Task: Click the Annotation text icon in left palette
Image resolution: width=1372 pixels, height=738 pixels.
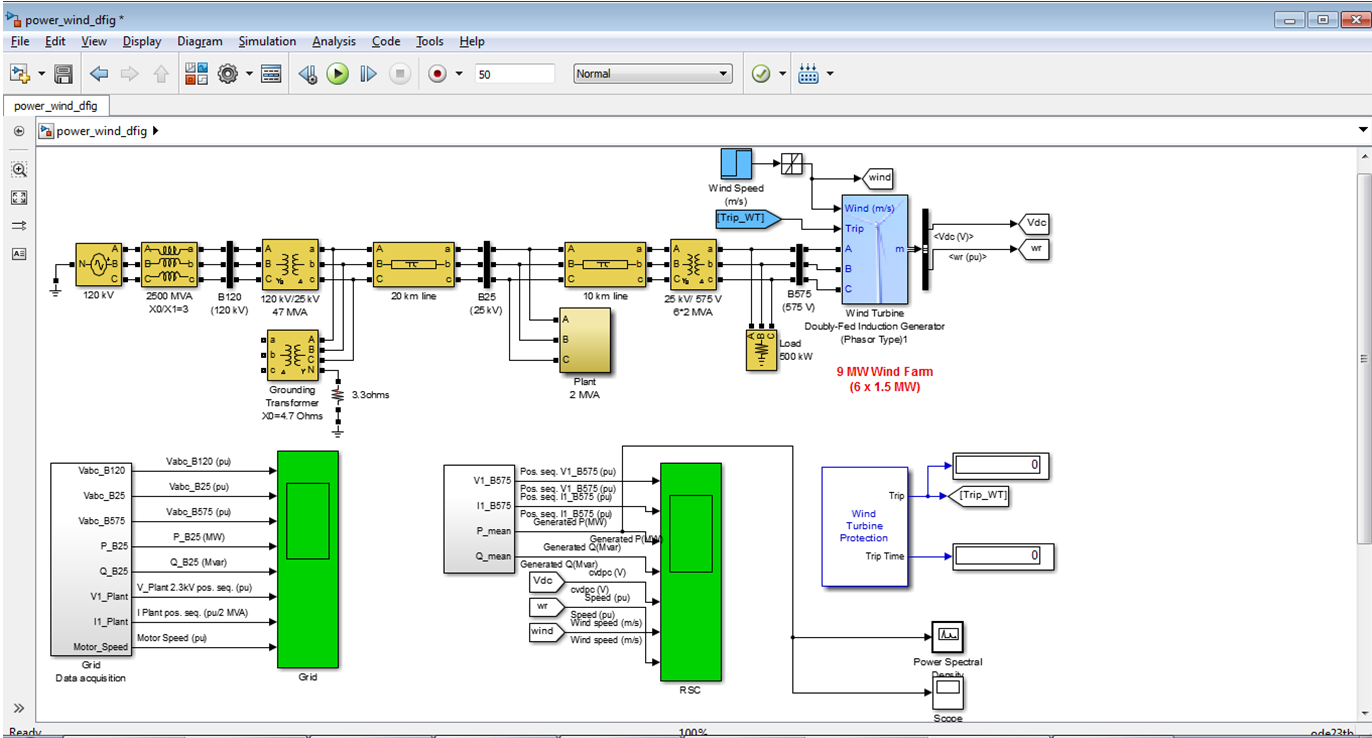Action: 18,254
